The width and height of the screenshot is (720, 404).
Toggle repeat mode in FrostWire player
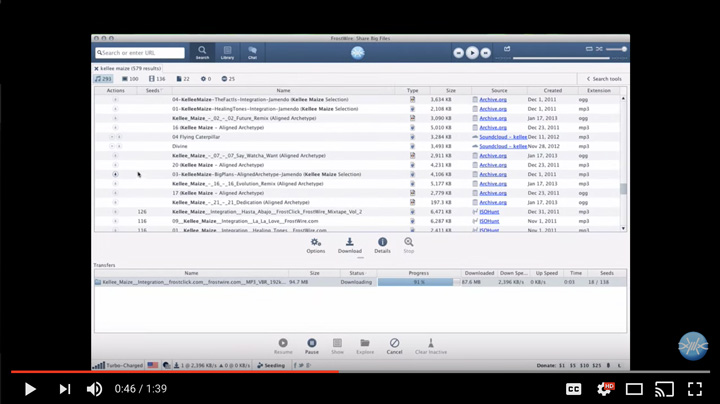[589, 49]
